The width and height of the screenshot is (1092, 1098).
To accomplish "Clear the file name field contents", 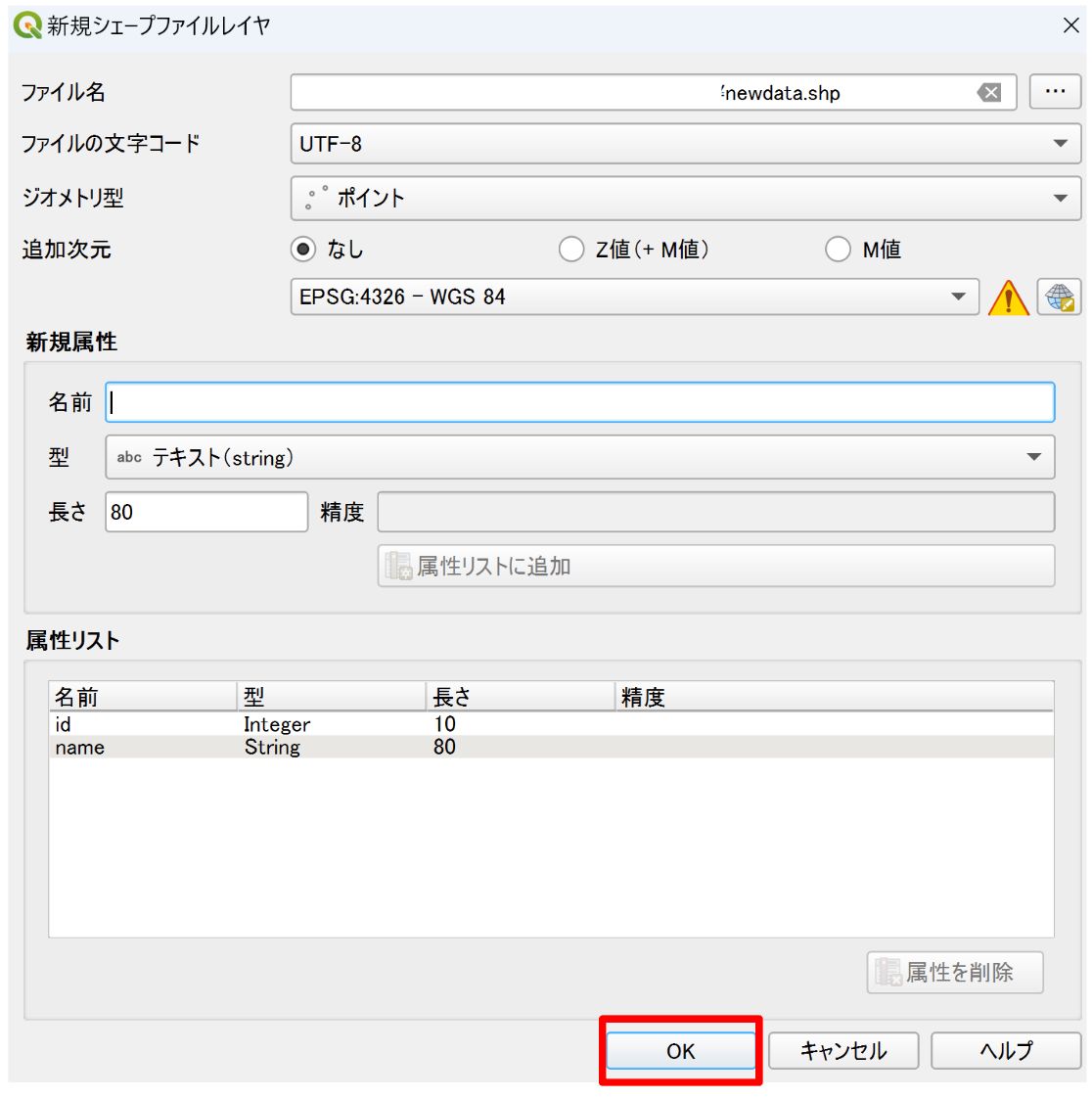I will point(989,92).
